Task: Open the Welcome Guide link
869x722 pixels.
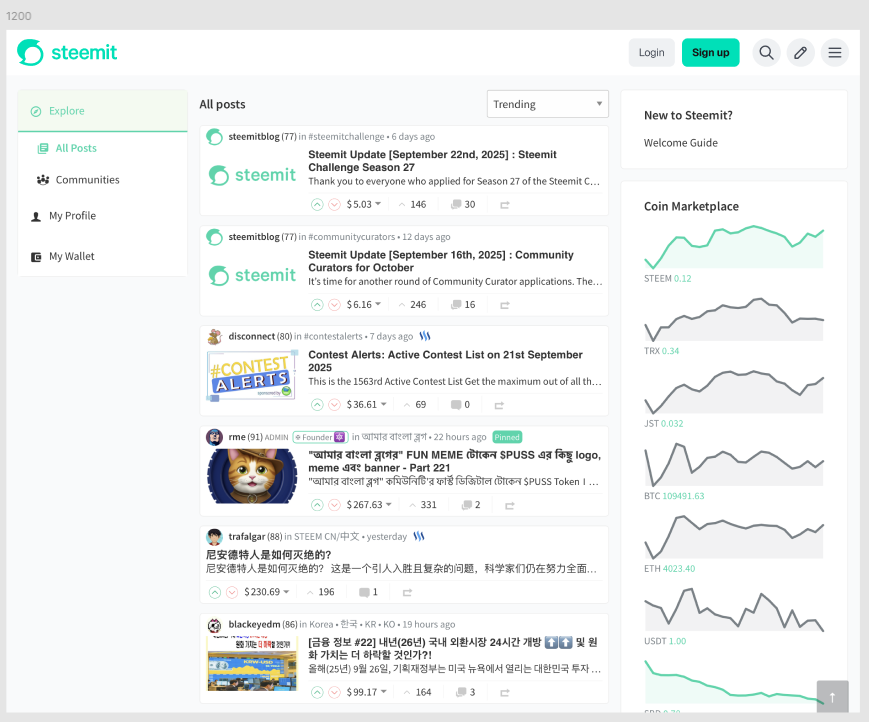Action: 681,143
